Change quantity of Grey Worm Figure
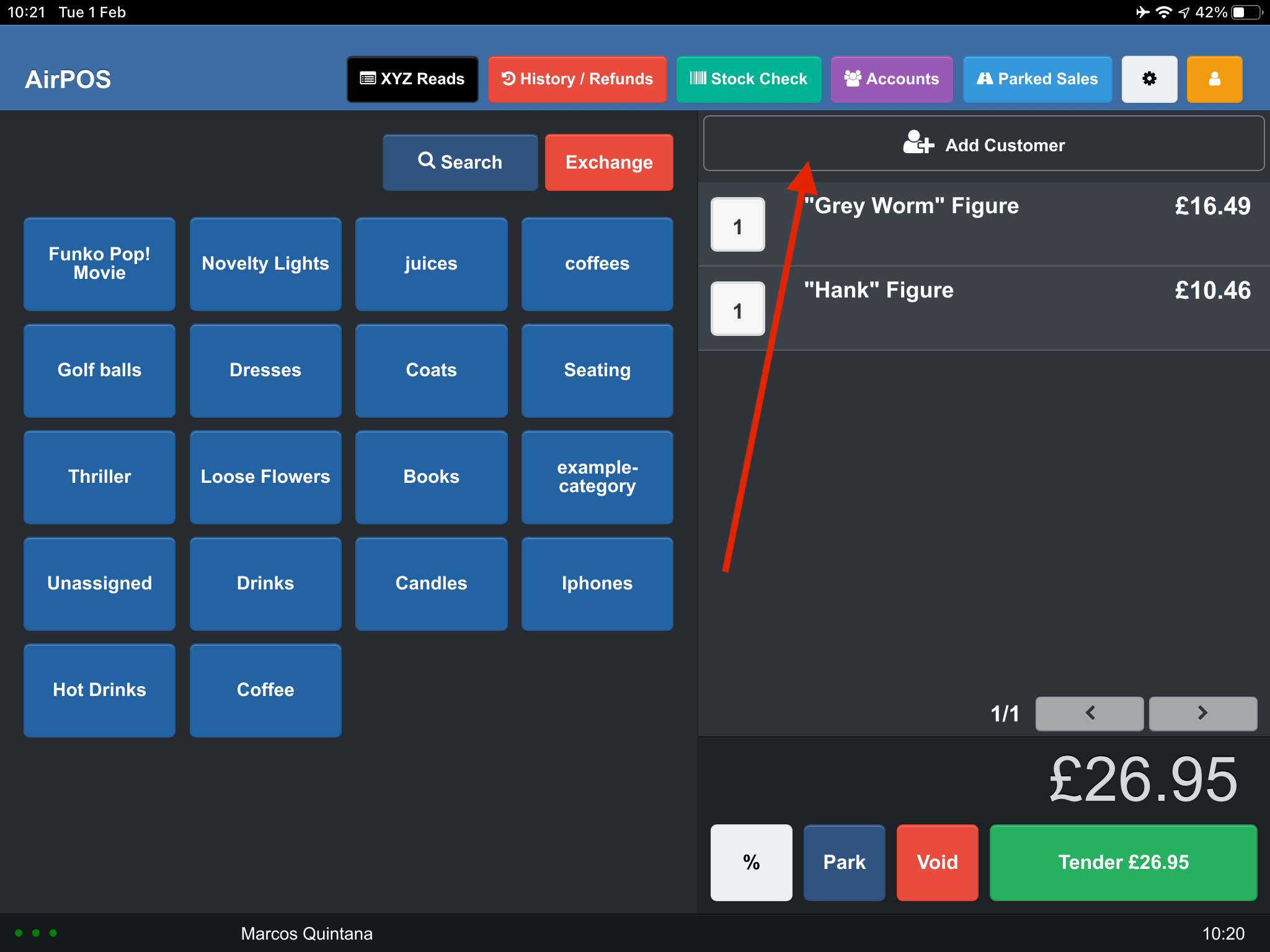 click(737, 225)
